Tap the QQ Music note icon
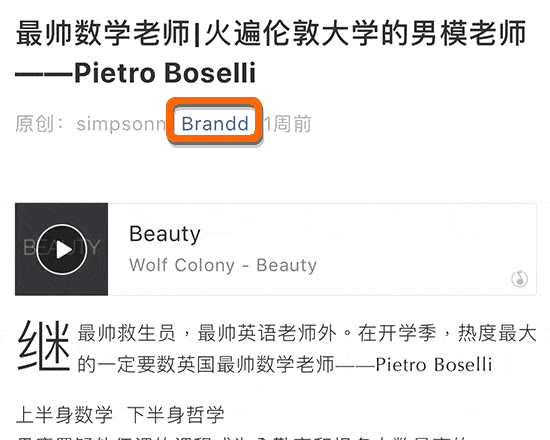Viewport: 550px width, 440px height. click(x=519, y=279)
